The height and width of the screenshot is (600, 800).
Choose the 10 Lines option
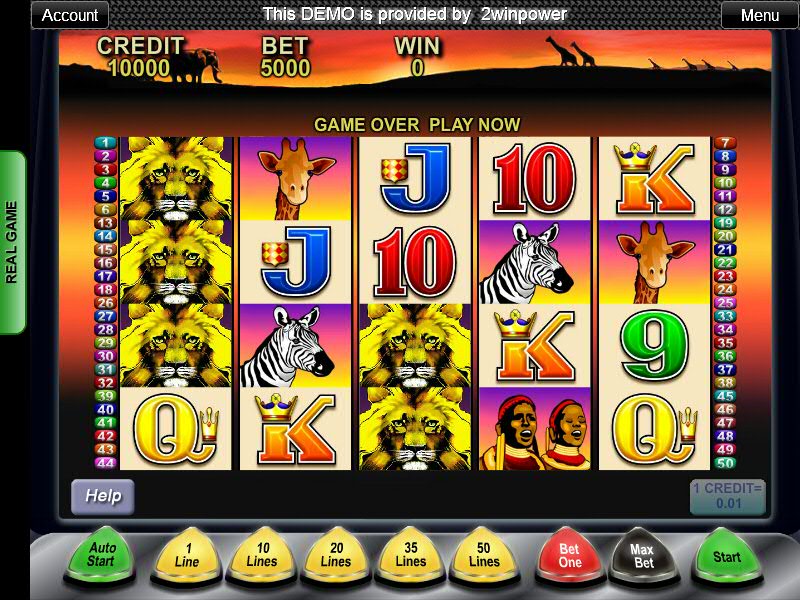(x=262, y=557)
